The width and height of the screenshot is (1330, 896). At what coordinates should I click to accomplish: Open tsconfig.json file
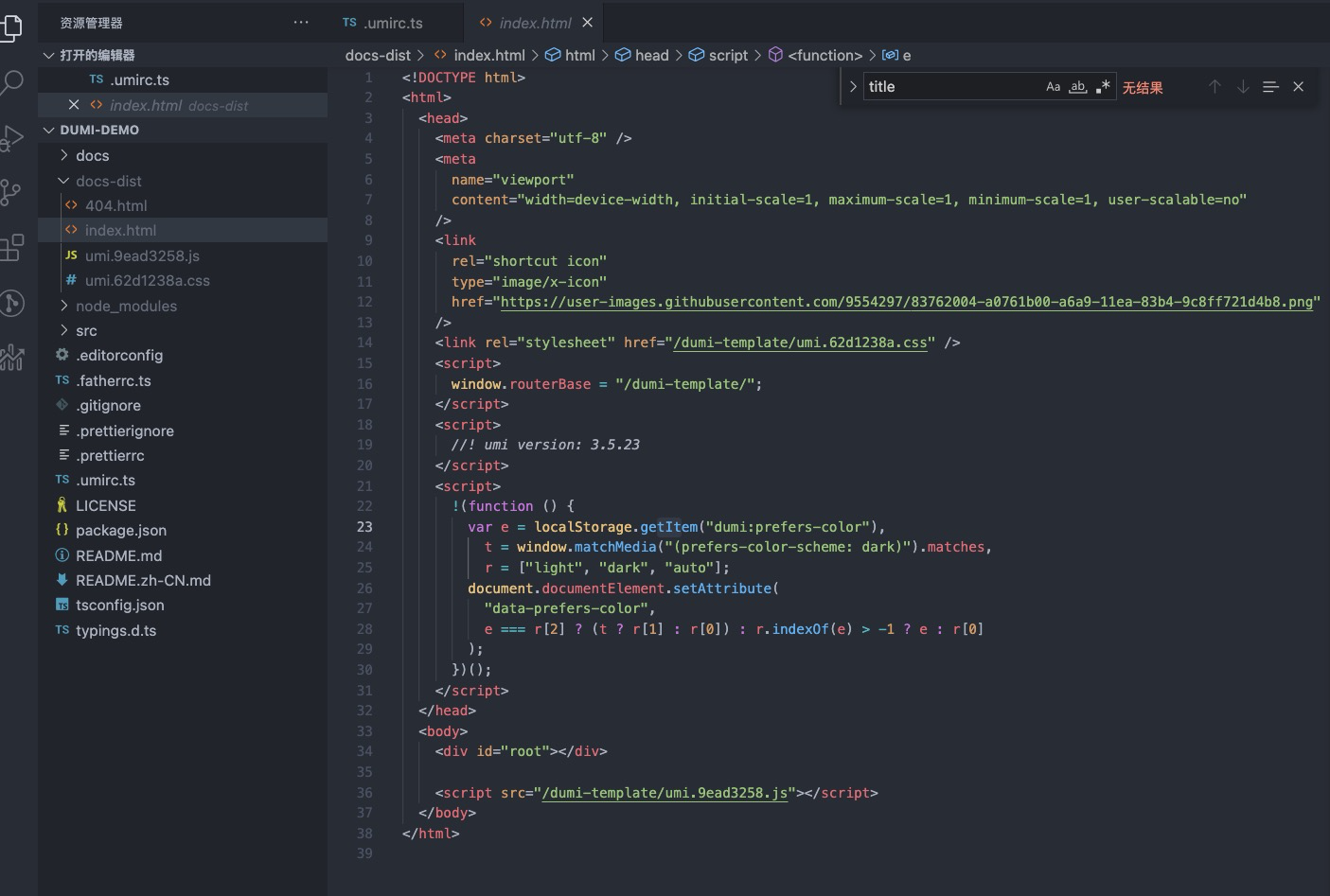tap(183, 605)
